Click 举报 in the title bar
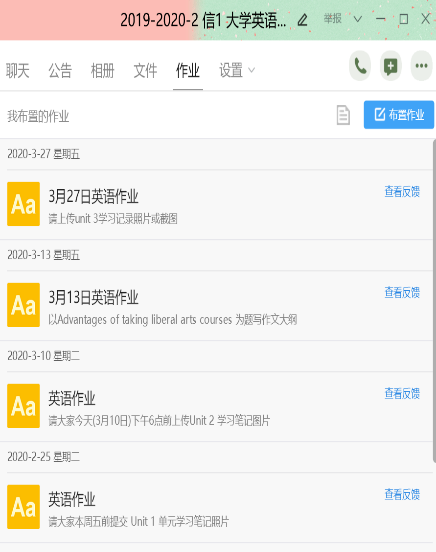The height and width of the screenshot is (552, 436). (333, 19)
